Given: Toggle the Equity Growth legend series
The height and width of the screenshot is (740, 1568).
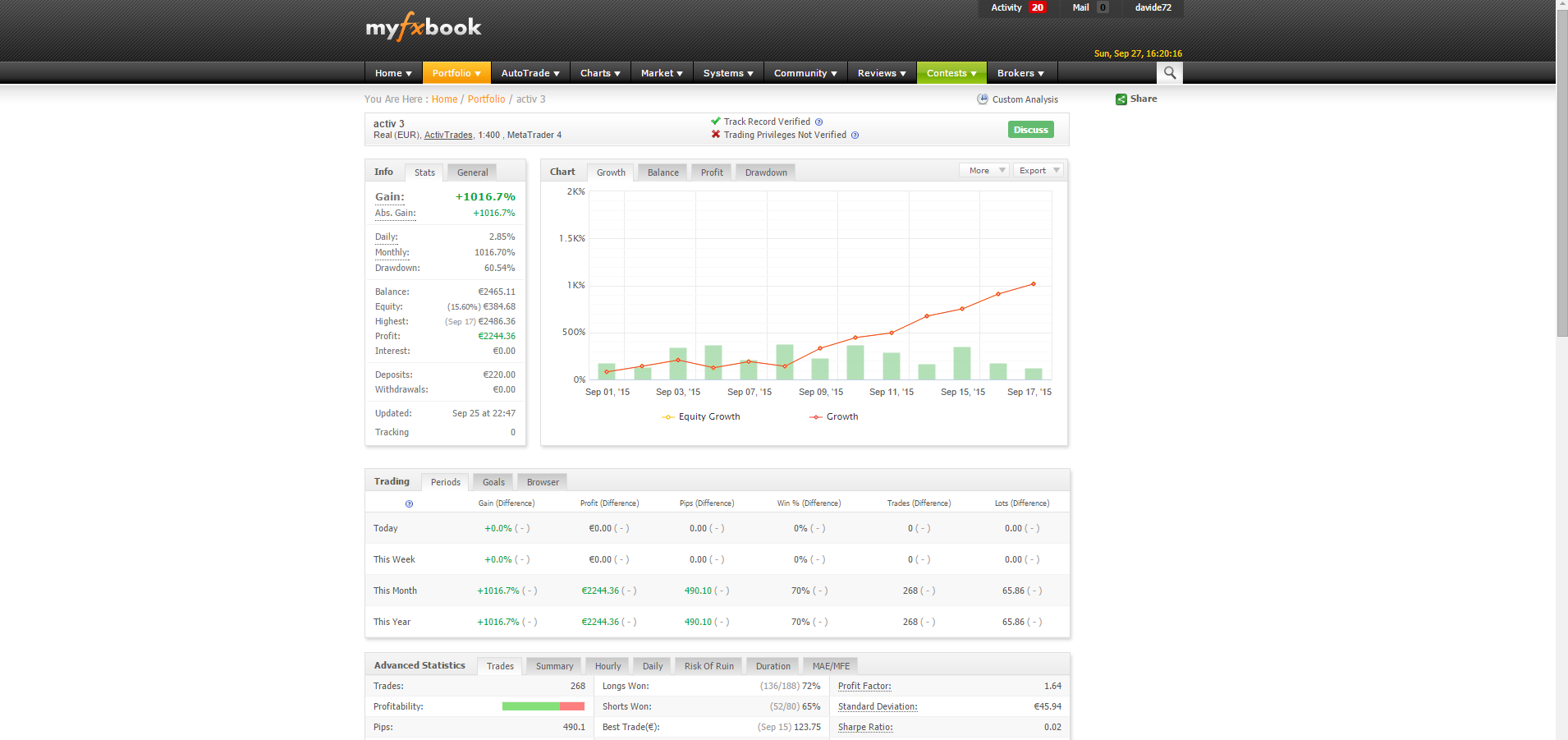Looking at the screenshot, I should coord(701,416).
